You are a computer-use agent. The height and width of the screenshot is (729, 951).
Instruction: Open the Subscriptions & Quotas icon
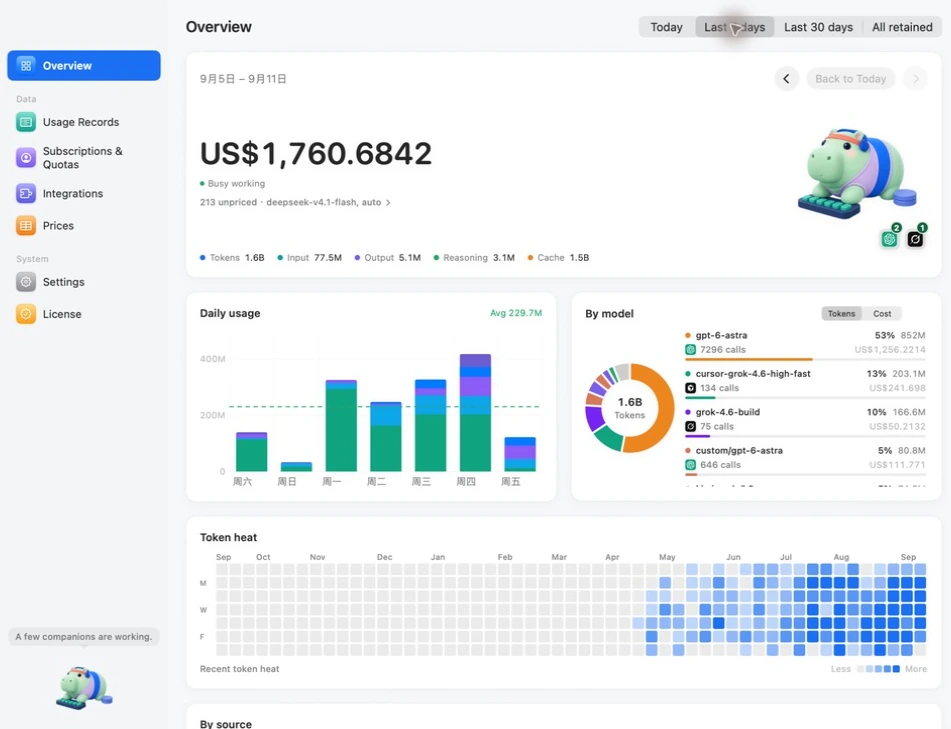coord(25,158)
